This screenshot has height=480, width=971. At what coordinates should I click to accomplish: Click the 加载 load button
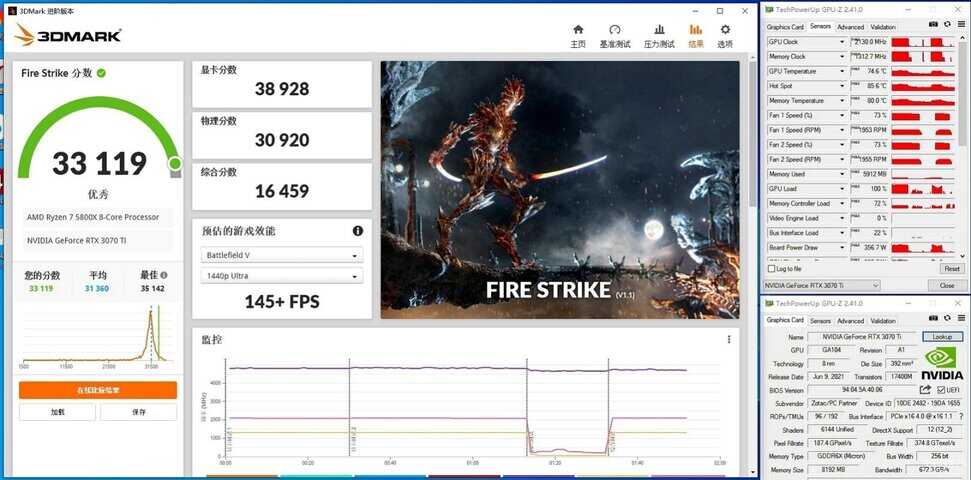[x=58, y=412]
